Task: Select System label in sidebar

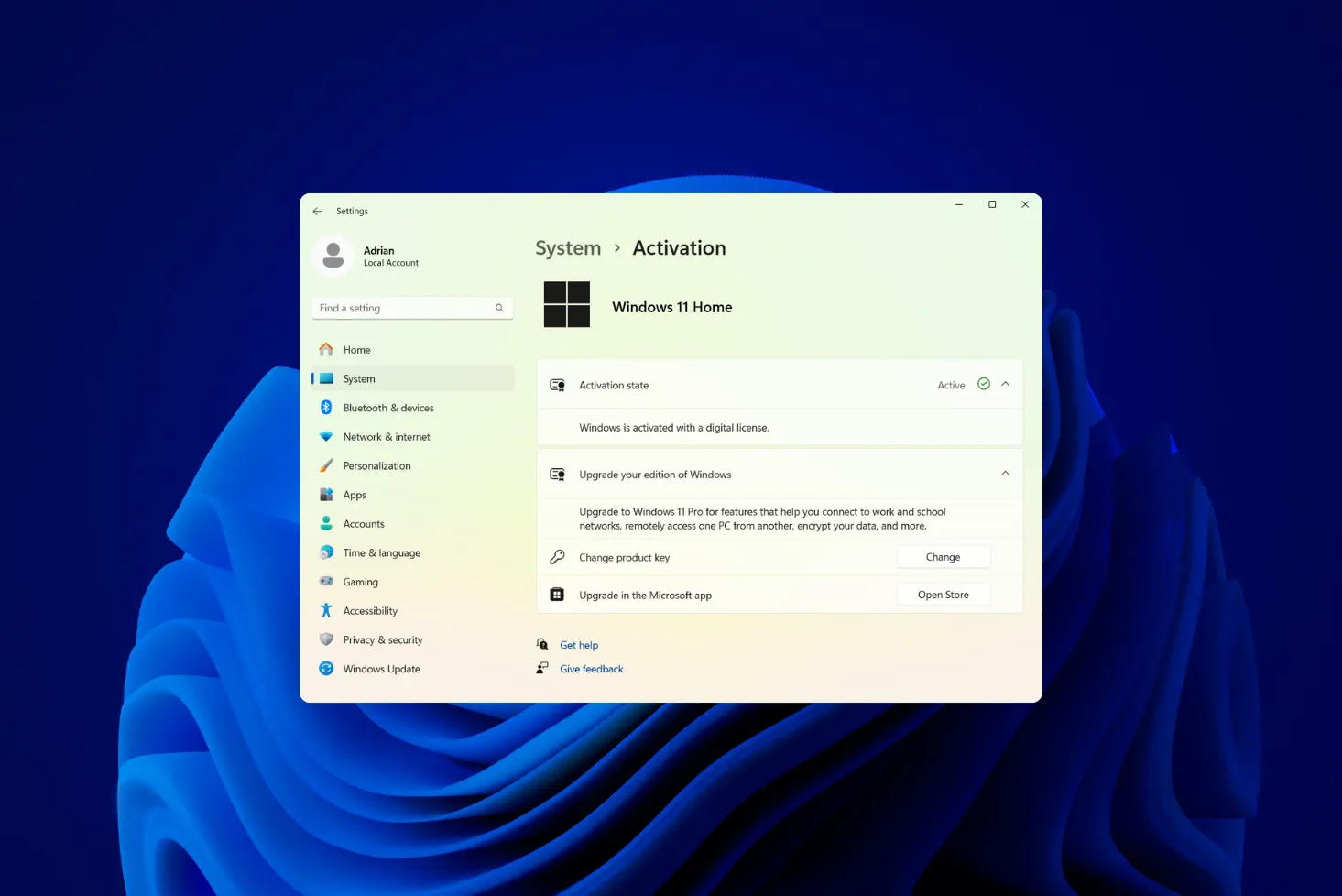Action: (x=359, y=379)
